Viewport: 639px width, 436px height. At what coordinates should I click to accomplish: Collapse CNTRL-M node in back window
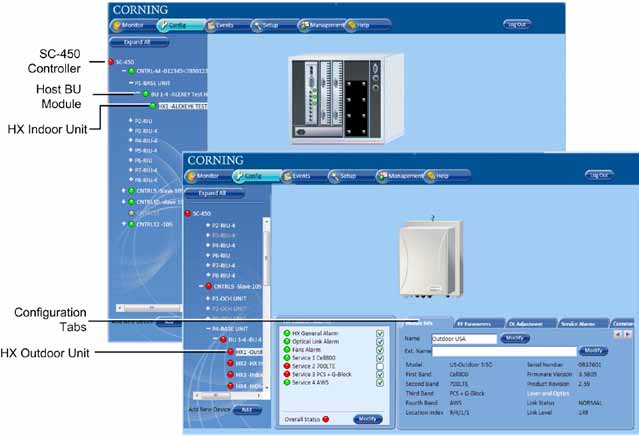[x=124, y=71]
